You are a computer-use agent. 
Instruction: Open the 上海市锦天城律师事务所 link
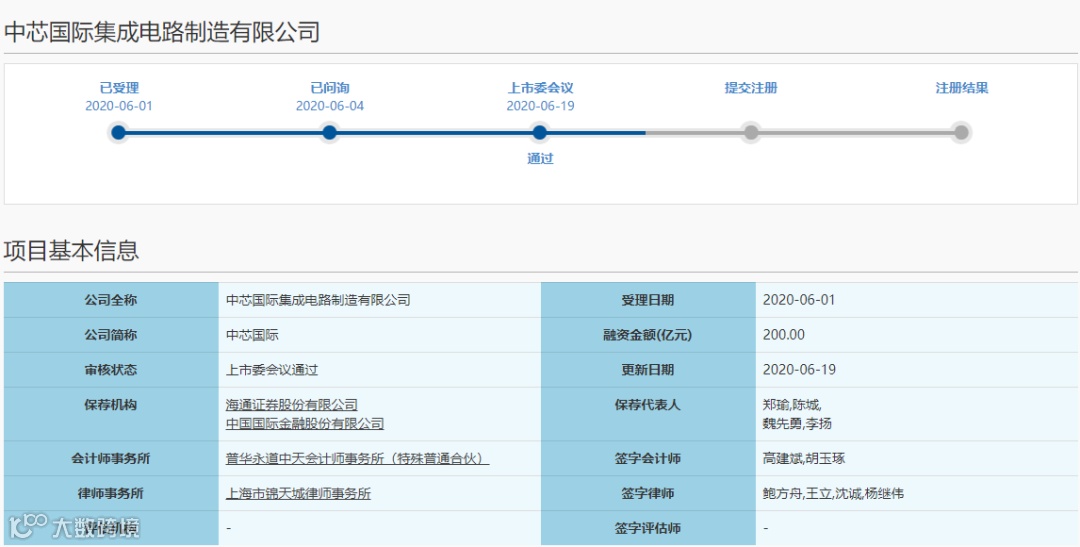pos(298,494)
